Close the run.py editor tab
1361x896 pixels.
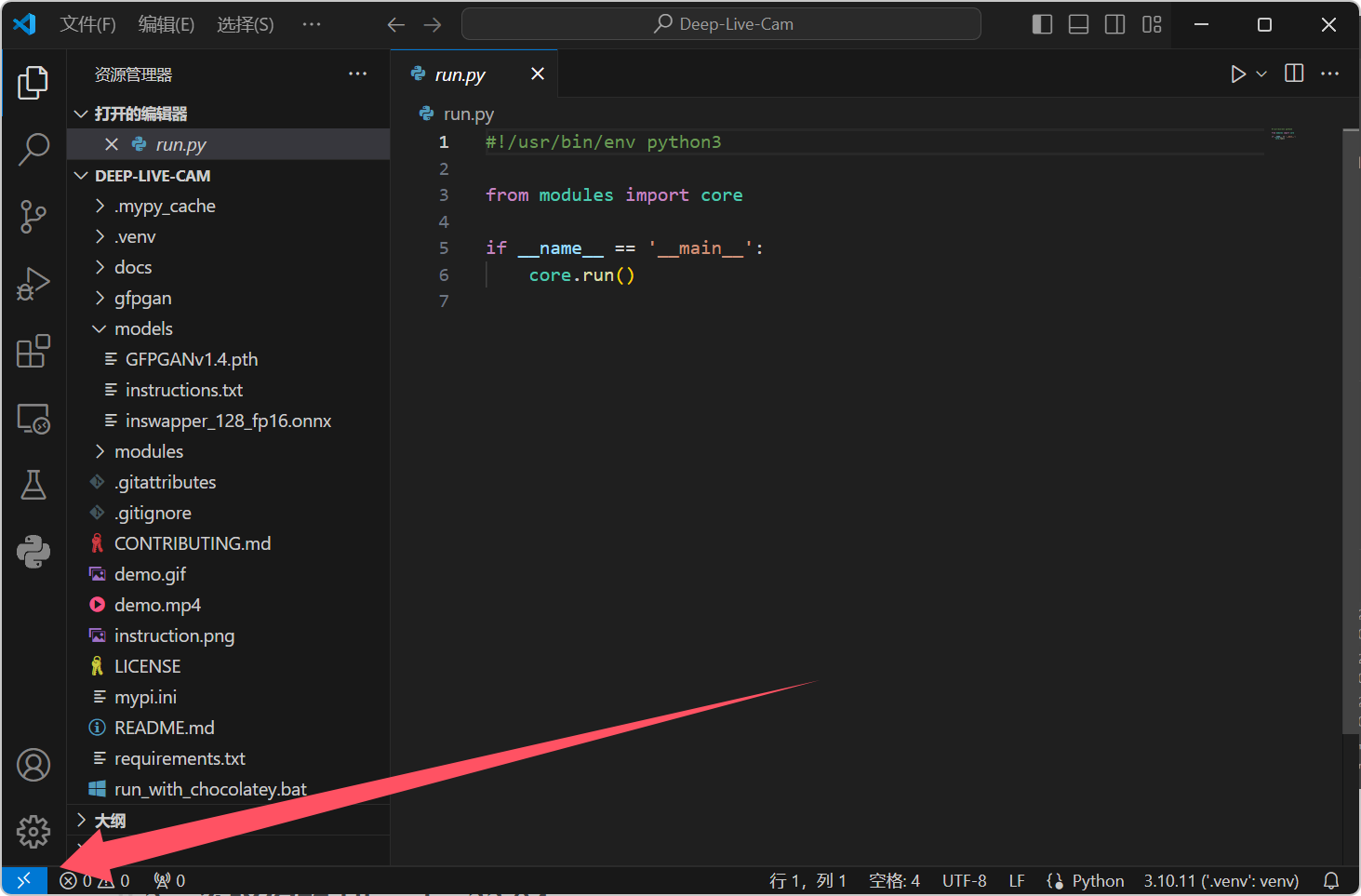click(538, 74)
